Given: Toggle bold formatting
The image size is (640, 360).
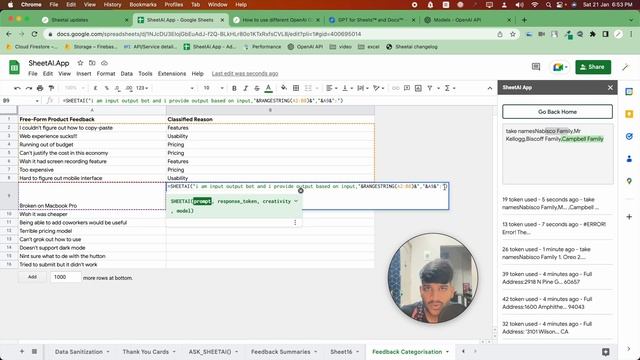Looking at the screenshot, I should pyautogui.click(x=234, y=88).
